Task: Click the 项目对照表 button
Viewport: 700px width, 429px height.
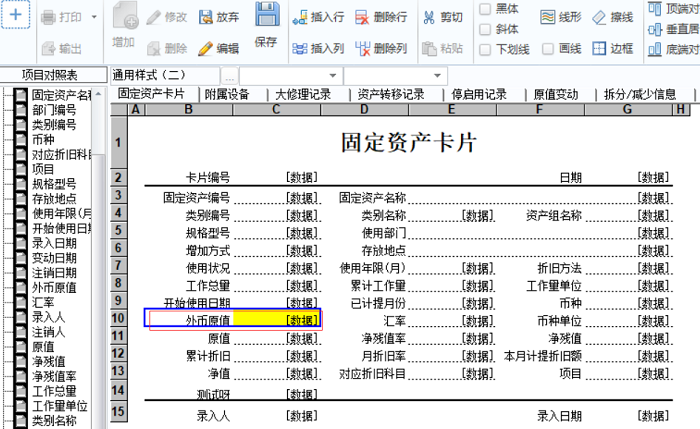Action: tap(54, 75)
